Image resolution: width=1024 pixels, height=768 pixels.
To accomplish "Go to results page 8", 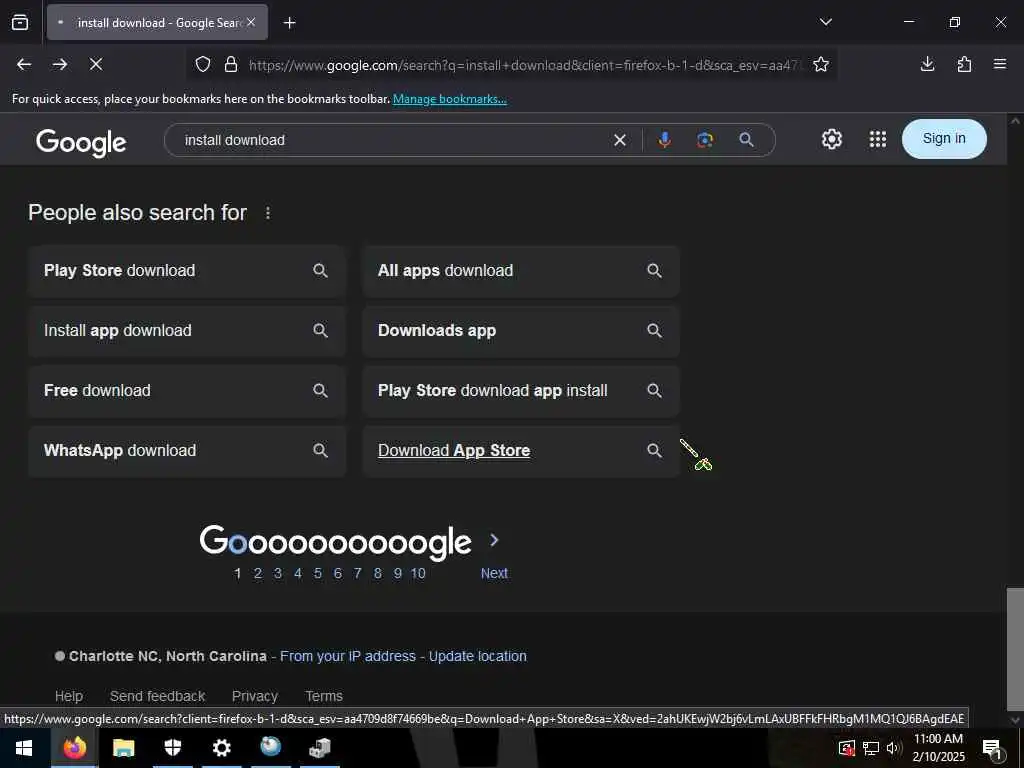I will tap(377, 573).
